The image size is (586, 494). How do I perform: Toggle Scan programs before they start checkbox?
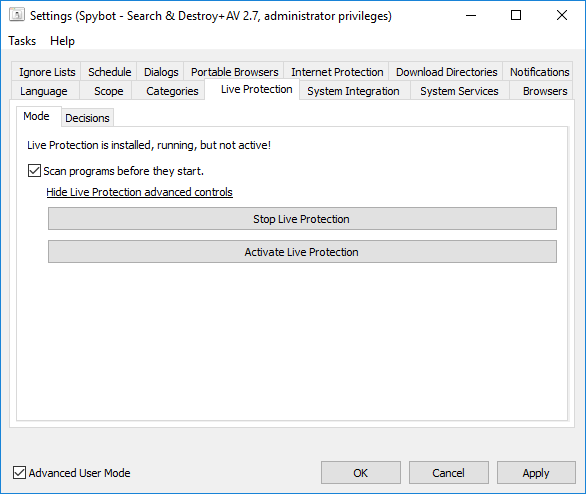click(34, 171)
